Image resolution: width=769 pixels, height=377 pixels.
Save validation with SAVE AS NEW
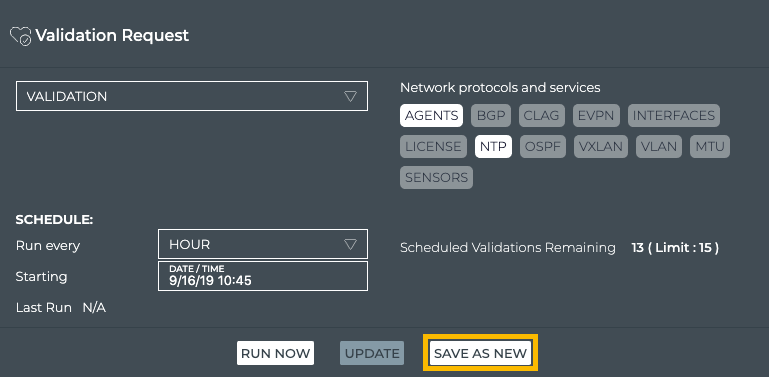[x=481, y=353]
